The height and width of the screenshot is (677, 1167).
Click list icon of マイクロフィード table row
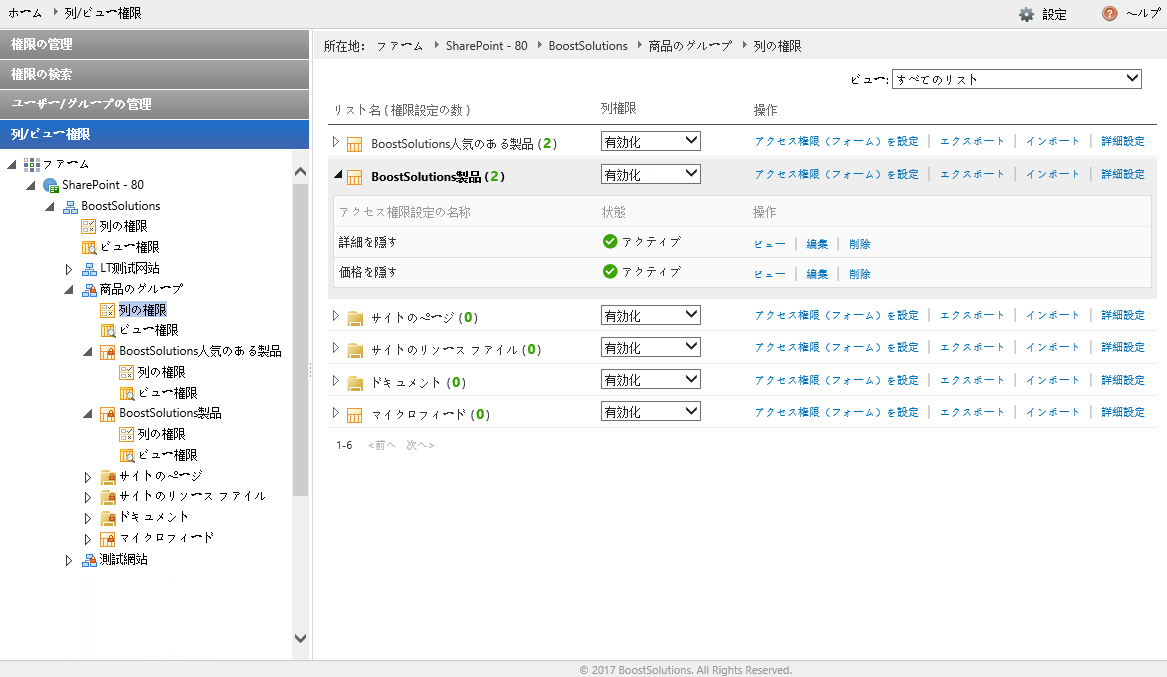355,415
